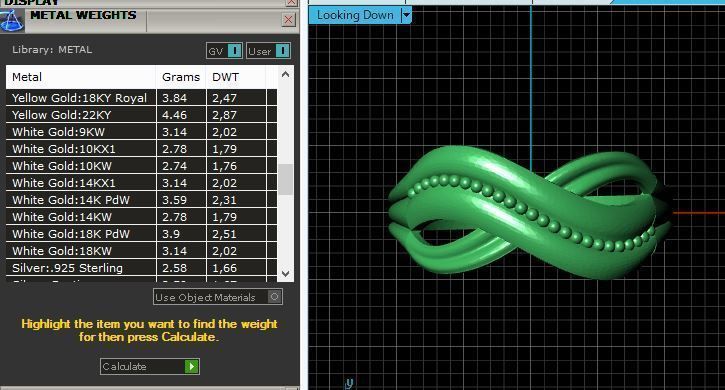Image resolution: width=725 pixels, height=390 pixels.
Task: Click the metal list scrollbar thumb
Action: pos(286,180)
